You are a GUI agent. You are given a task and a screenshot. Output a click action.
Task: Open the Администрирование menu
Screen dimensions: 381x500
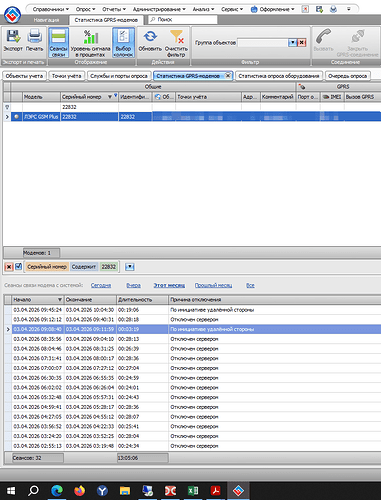click(159, 9)
